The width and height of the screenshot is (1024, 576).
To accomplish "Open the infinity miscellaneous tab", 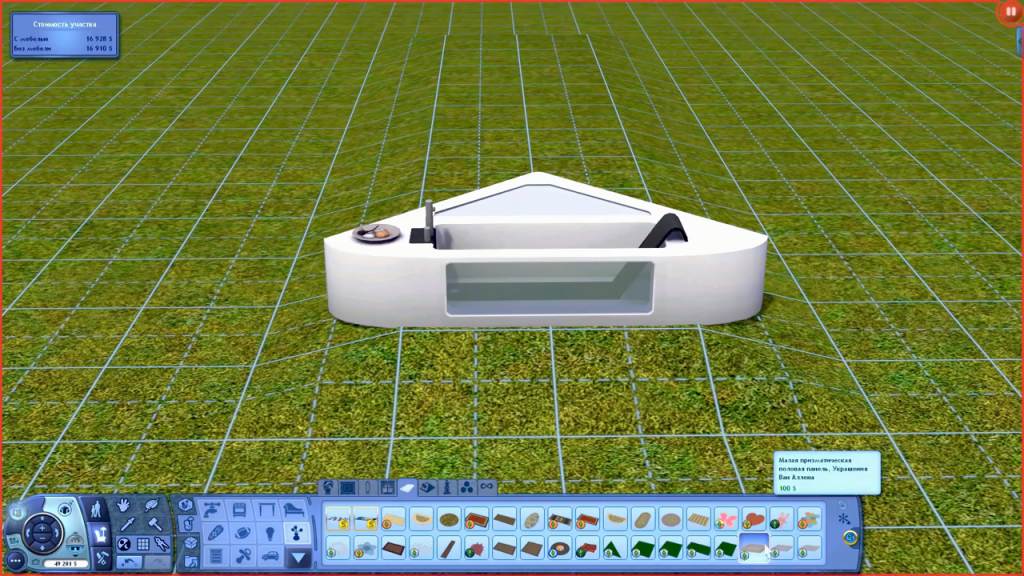I will [487, 487].
